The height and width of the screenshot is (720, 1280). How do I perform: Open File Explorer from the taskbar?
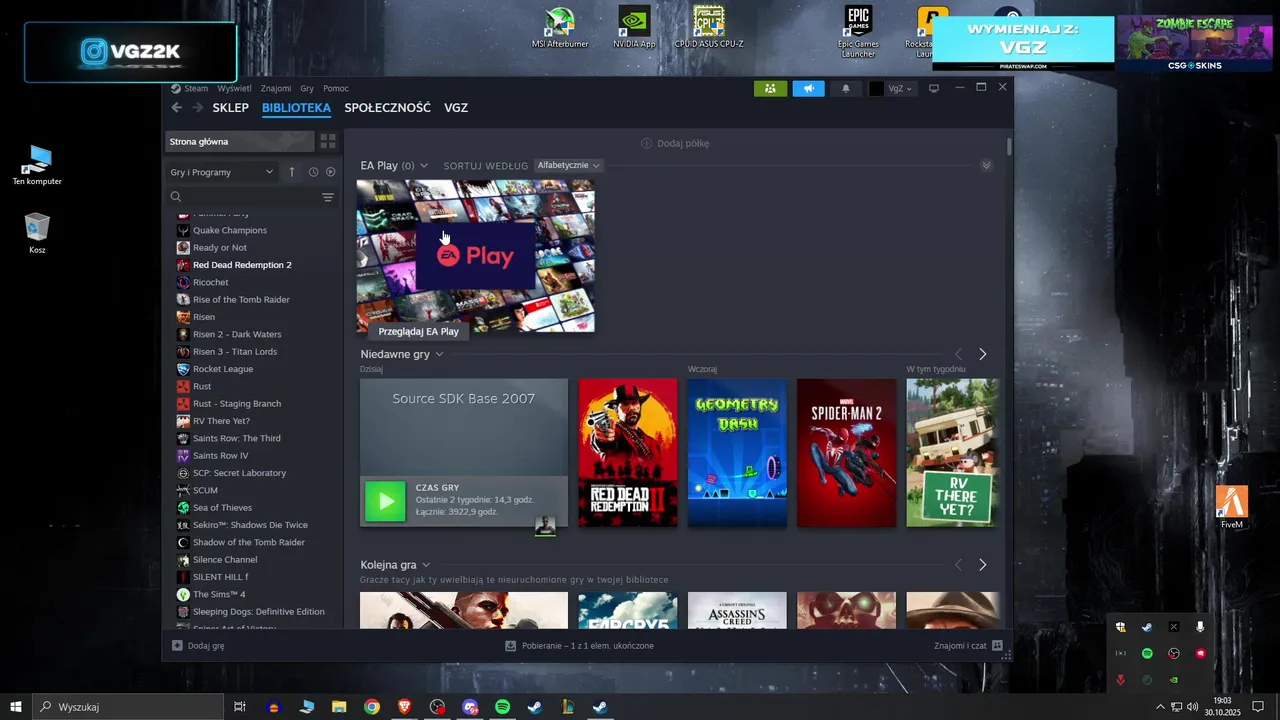(x=339, y=707)
